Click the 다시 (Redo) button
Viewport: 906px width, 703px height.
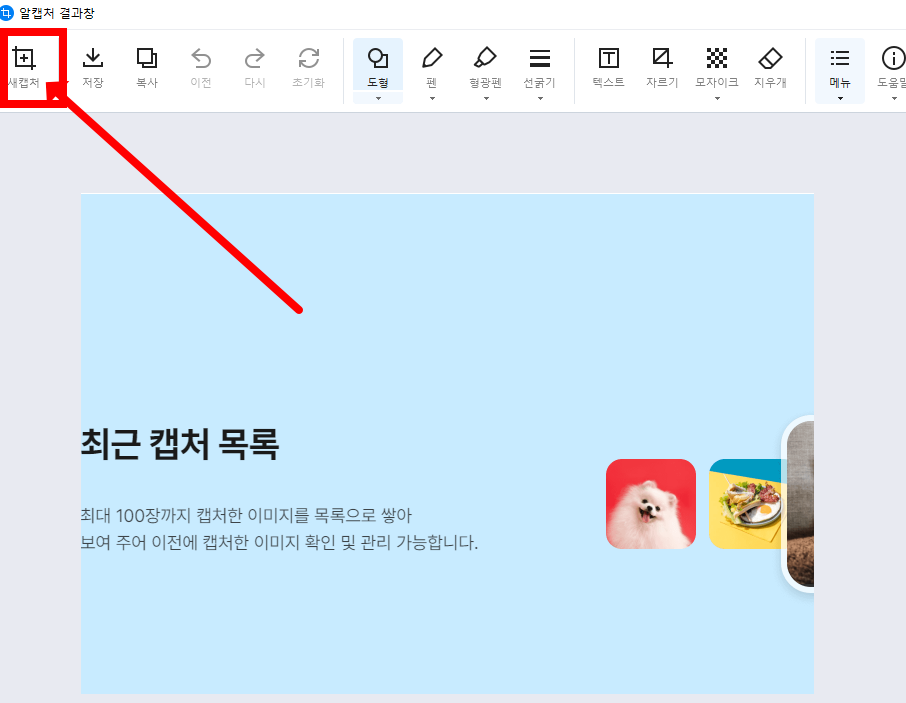tap(255, 60)
